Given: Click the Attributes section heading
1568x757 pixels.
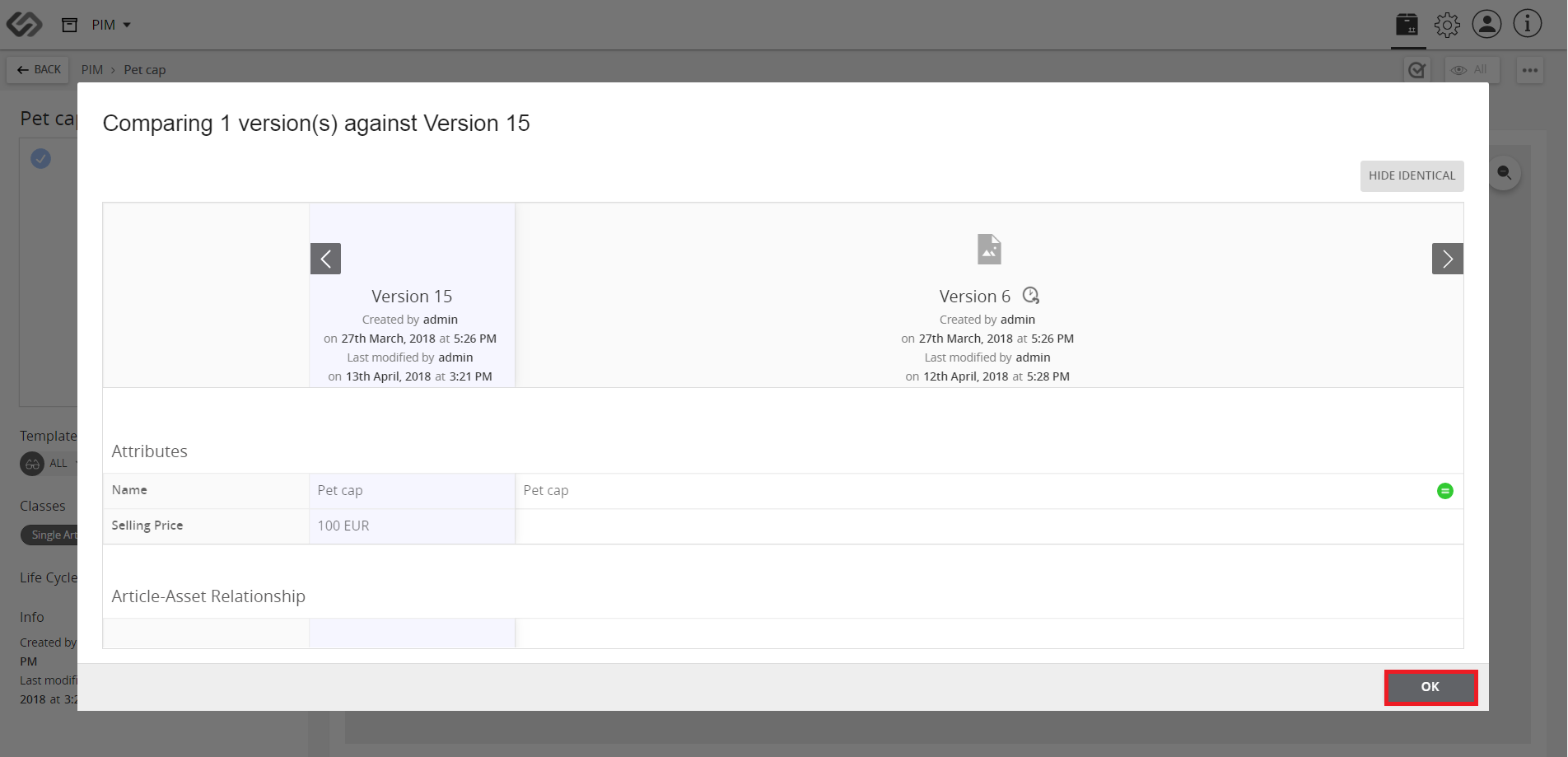Looking at the screenshot, I should pyautogui.click(x=150, y=451).
